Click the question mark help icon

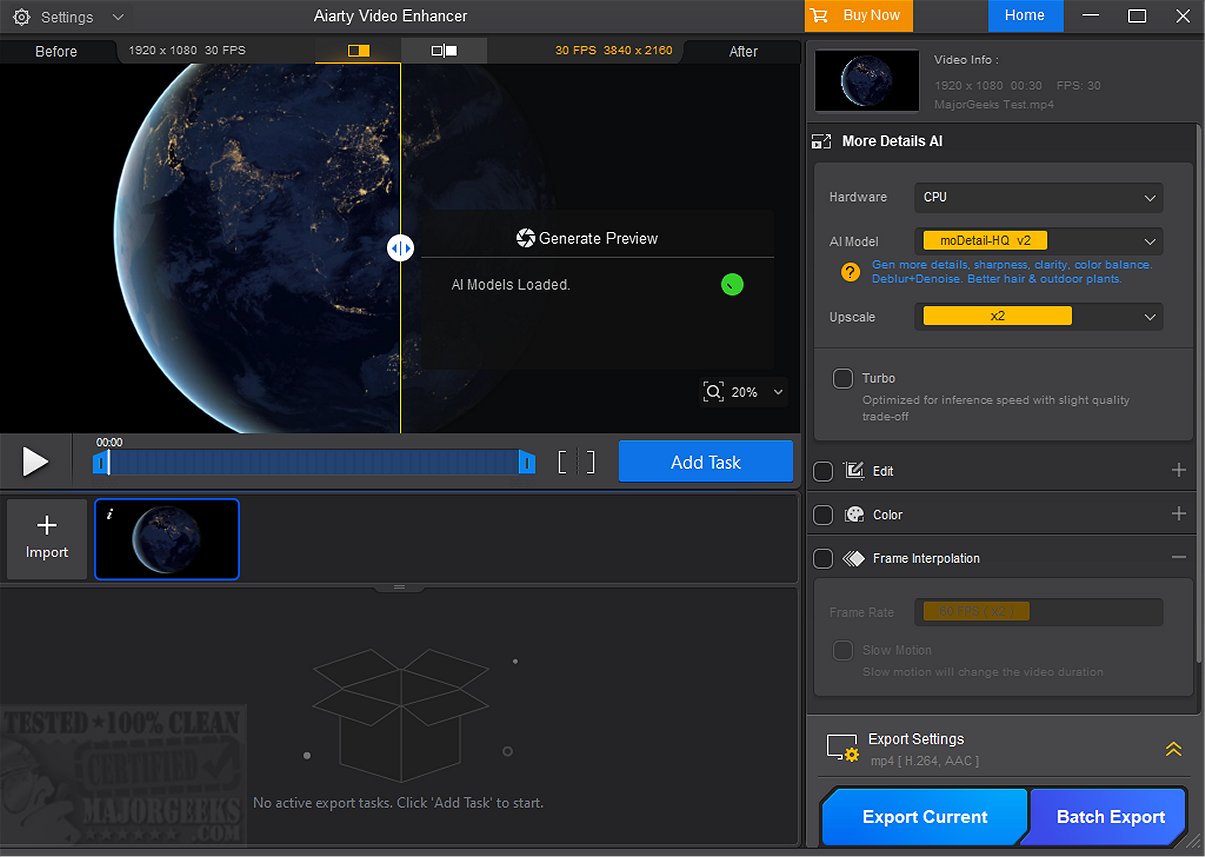click(x=850, y=272)
